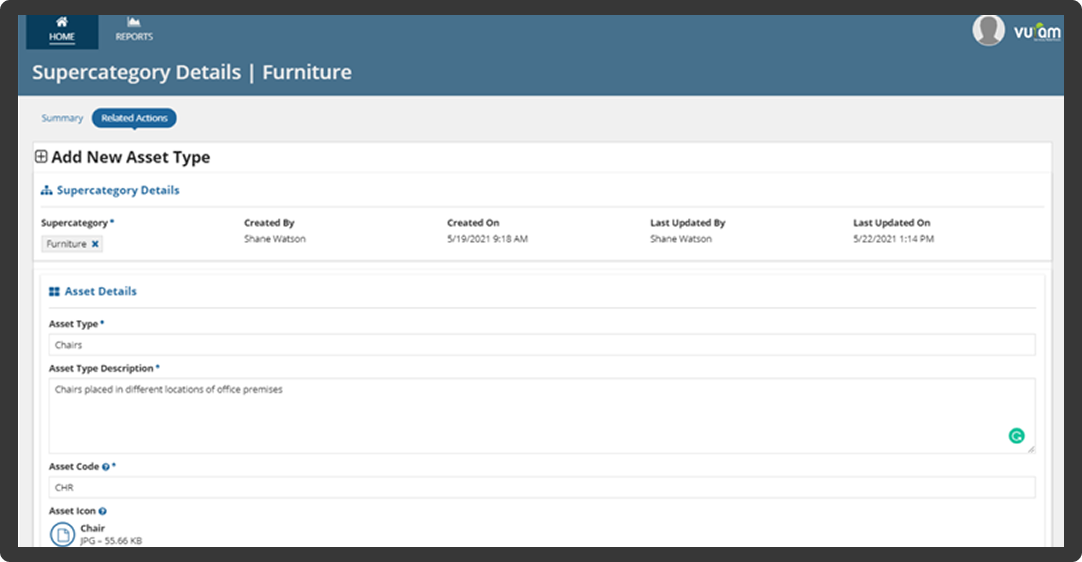
Task: Focus the Asset Type field with Chairs
Action: (542, 345)
